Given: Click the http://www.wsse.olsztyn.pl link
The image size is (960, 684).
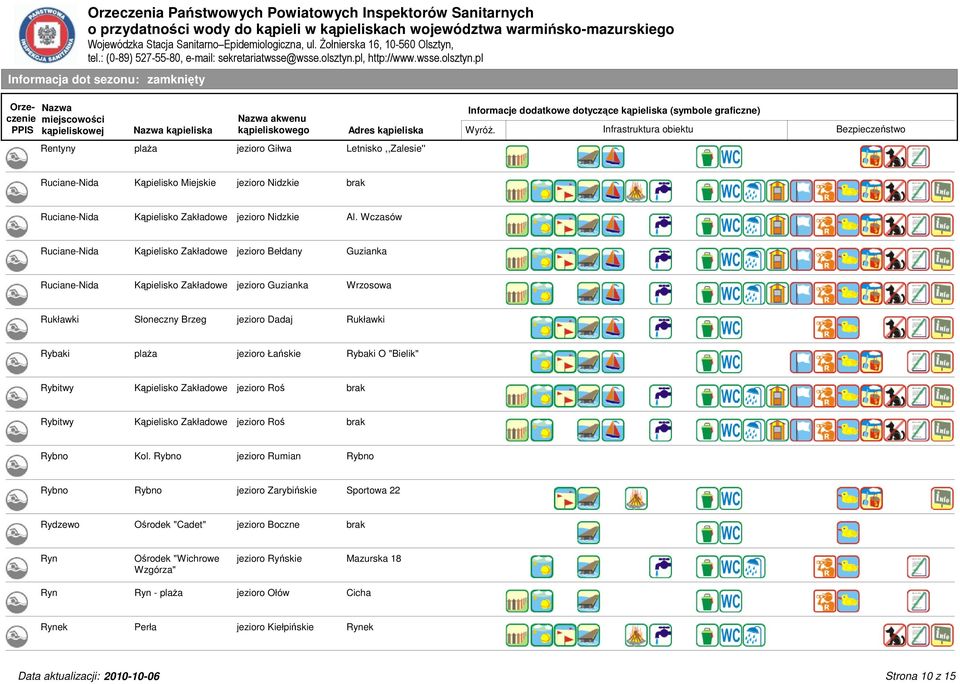Looking at the screenshot, I should [x=426, y=59].
